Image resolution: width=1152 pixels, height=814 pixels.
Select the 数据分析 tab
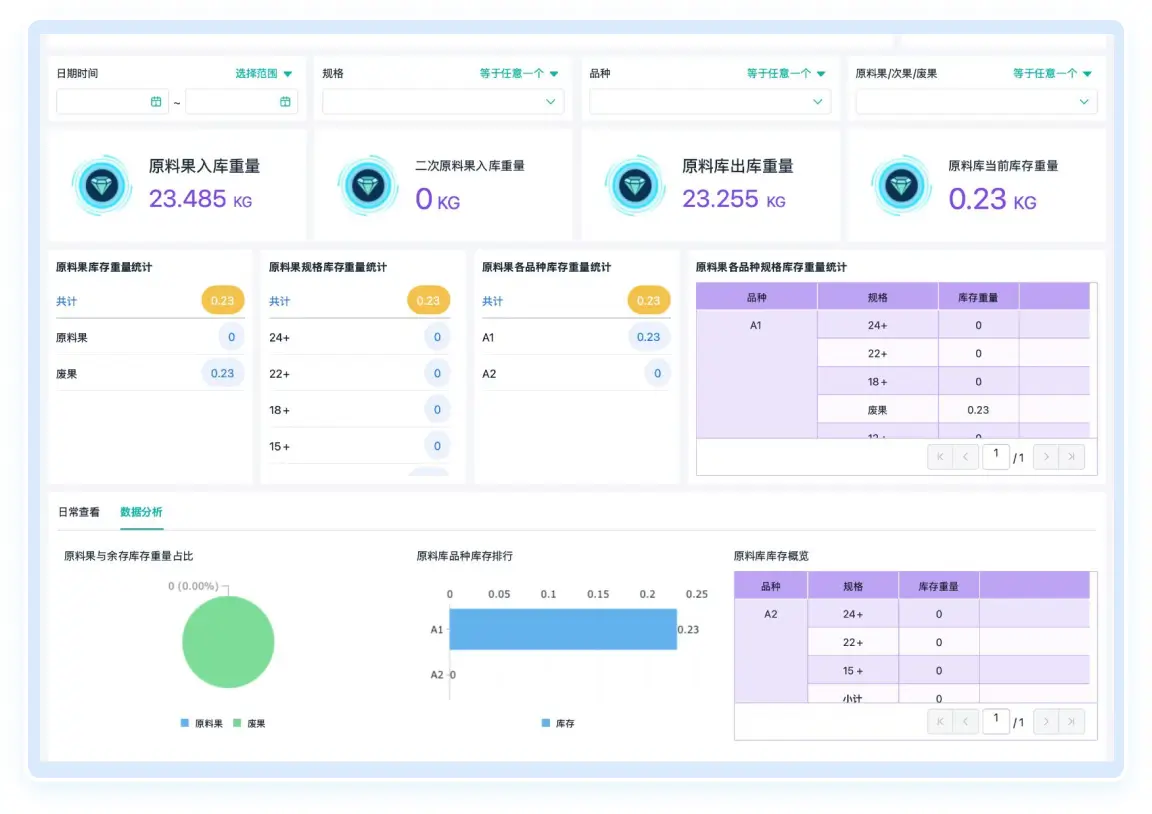(141, 511)
